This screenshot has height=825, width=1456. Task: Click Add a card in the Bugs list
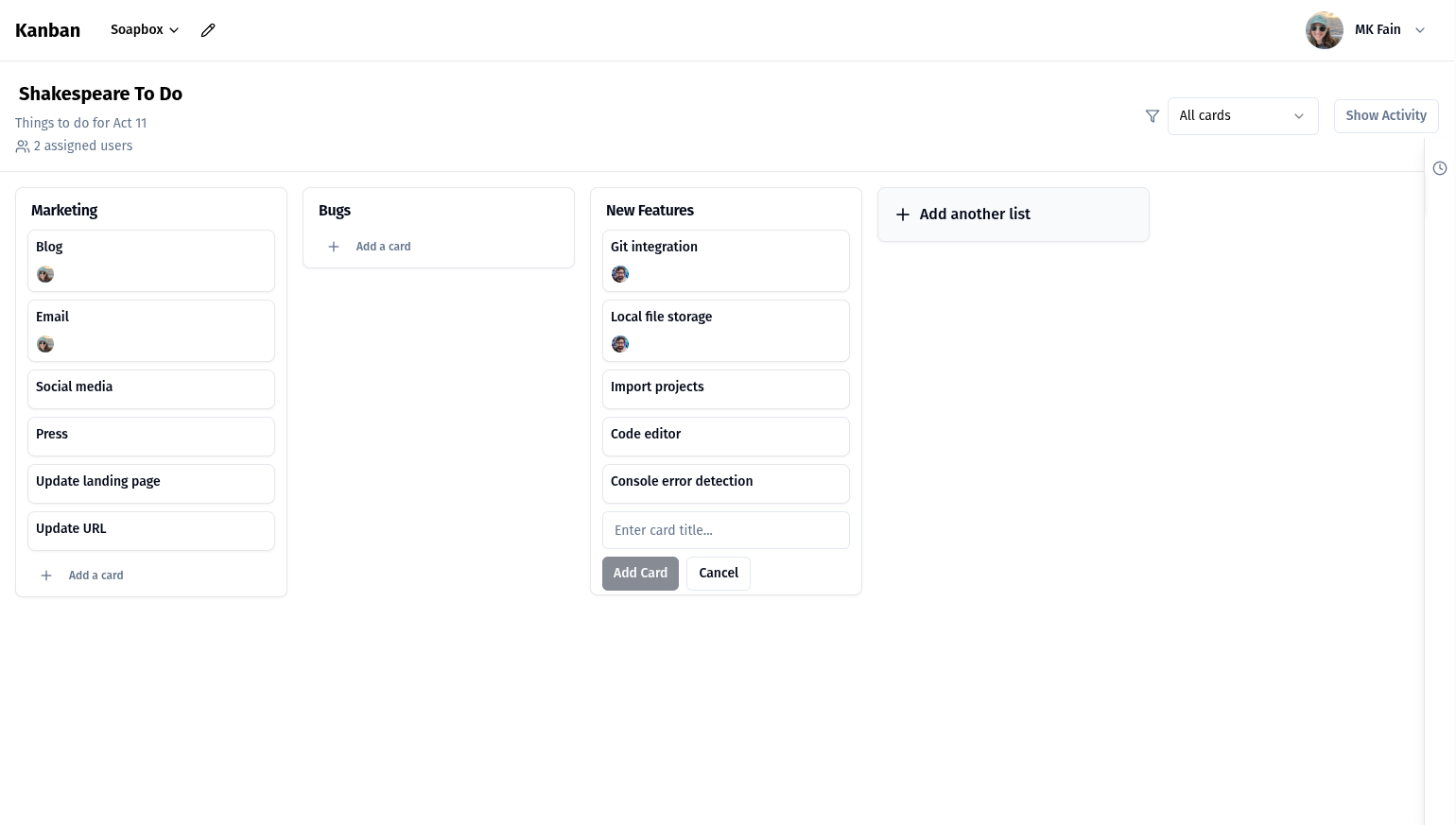pos(383,247)
